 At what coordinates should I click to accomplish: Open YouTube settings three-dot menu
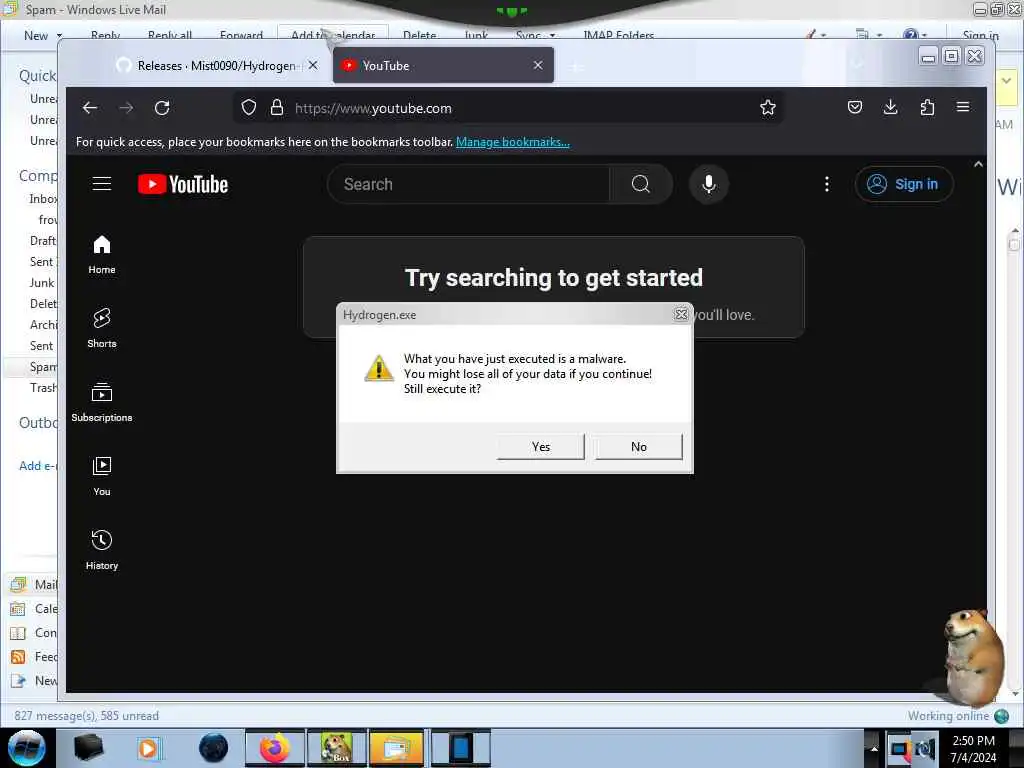click(827, 184)
